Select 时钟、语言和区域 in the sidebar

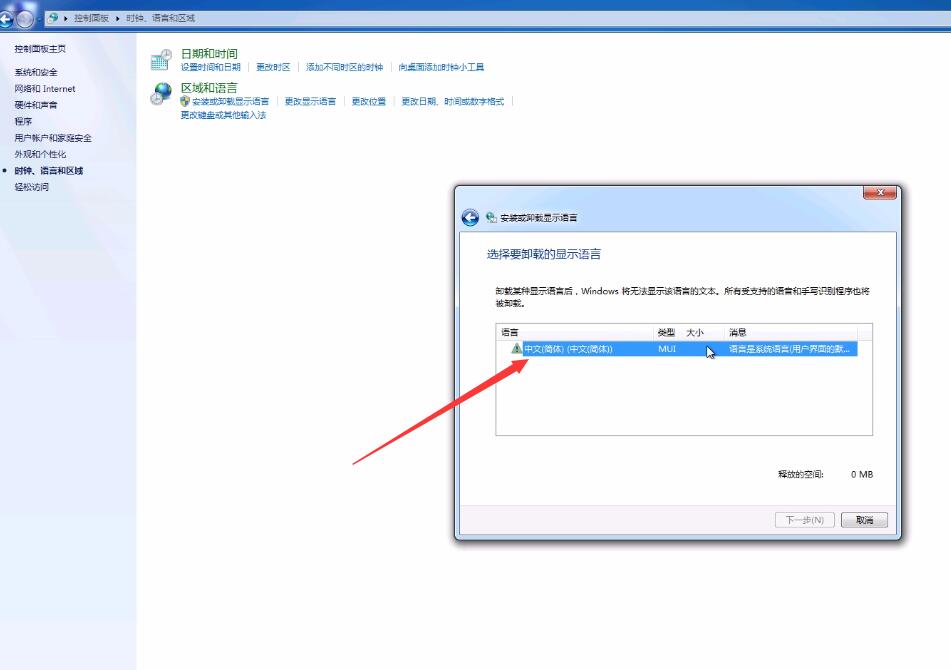pos(49,170)
